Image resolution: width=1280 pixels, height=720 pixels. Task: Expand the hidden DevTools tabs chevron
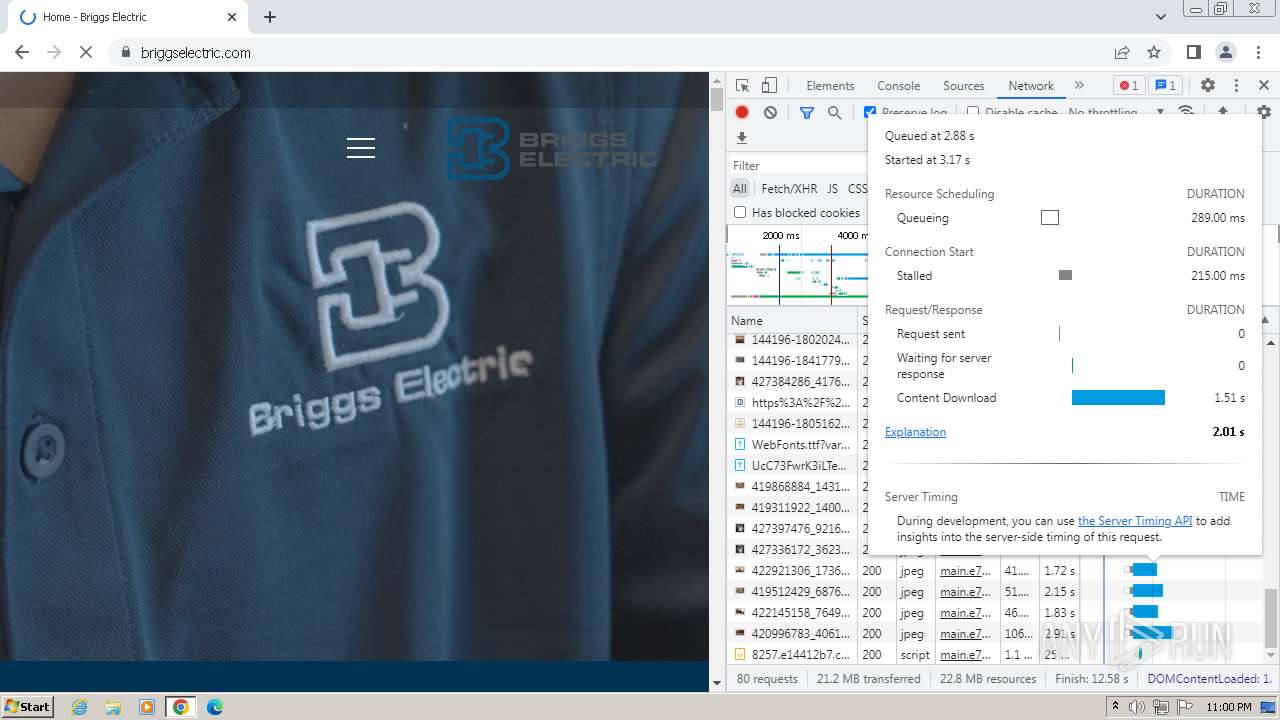coord(1079,86)
